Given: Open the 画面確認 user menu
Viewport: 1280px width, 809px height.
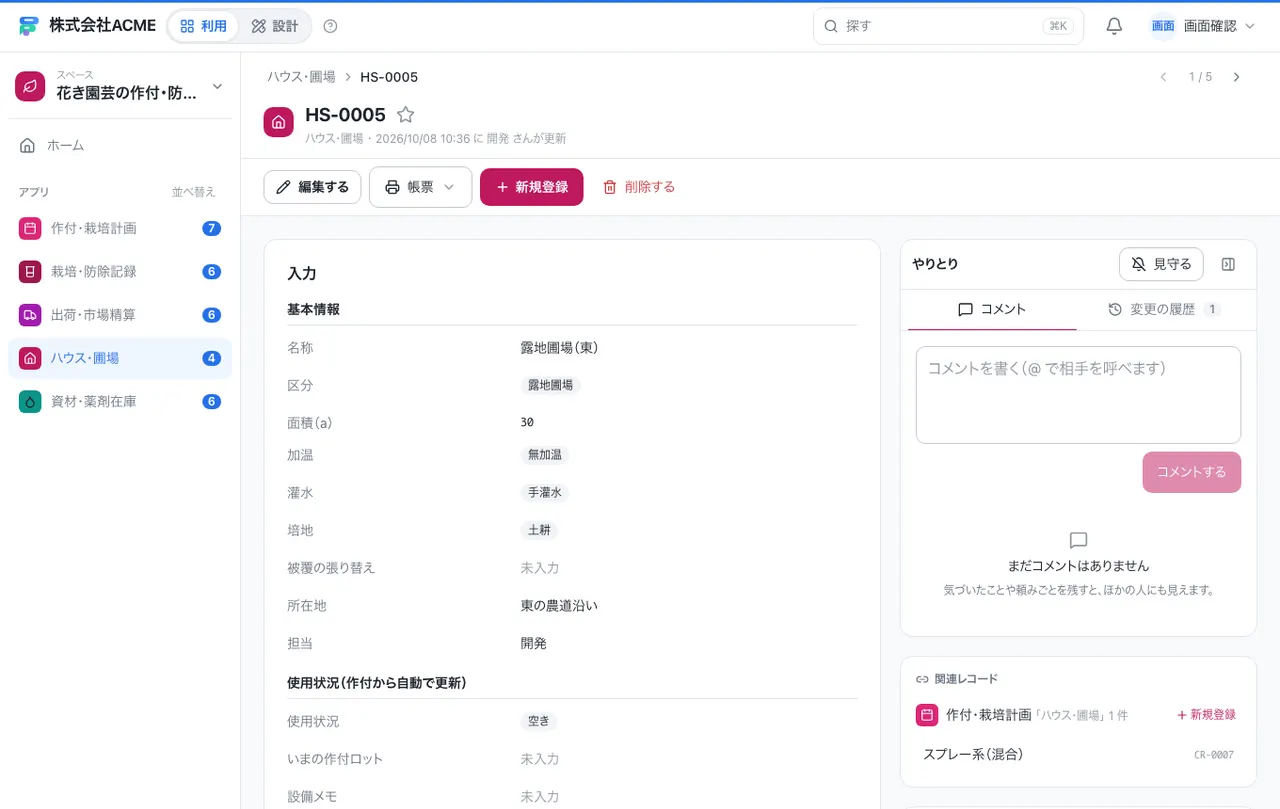Looking at the screenshot, I should [1201, 26].
